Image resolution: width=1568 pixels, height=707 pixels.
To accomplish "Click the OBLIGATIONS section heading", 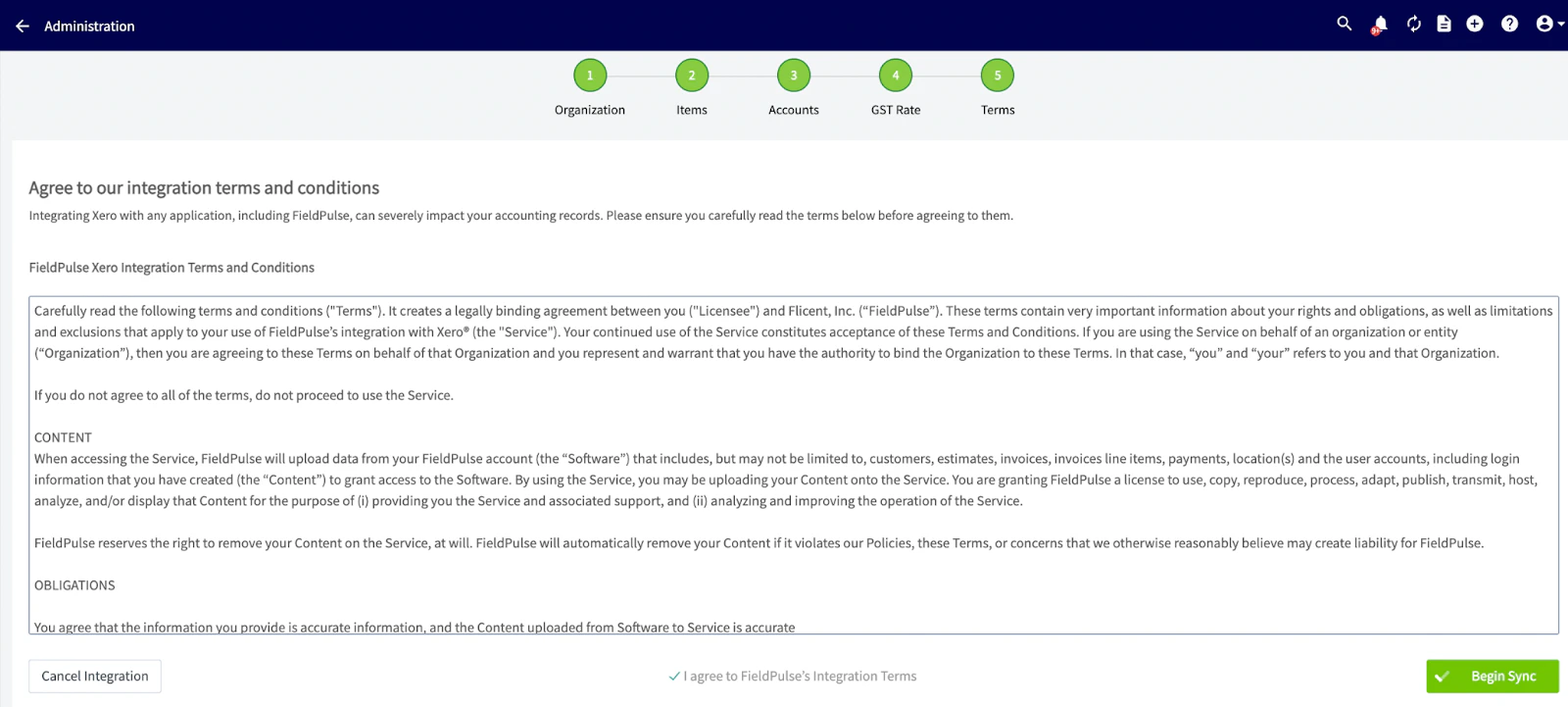I will click(x=74, y=585).
